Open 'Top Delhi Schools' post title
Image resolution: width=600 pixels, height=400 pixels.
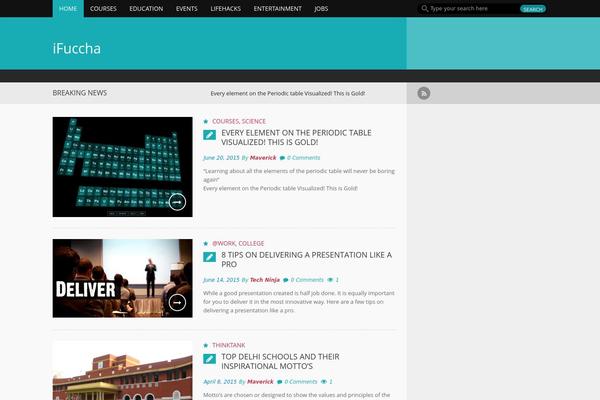coord(280,361)
